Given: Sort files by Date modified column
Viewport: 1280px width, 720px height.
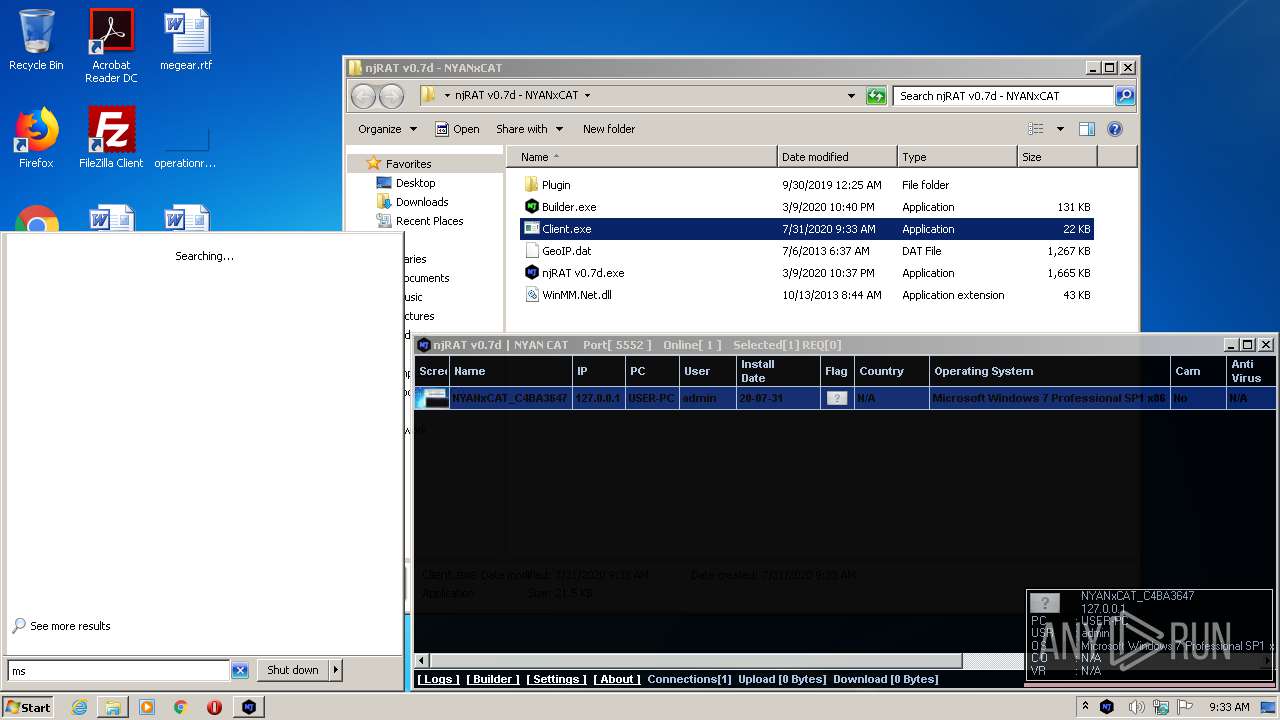Looking at the screenshot, I should (837, 157).
